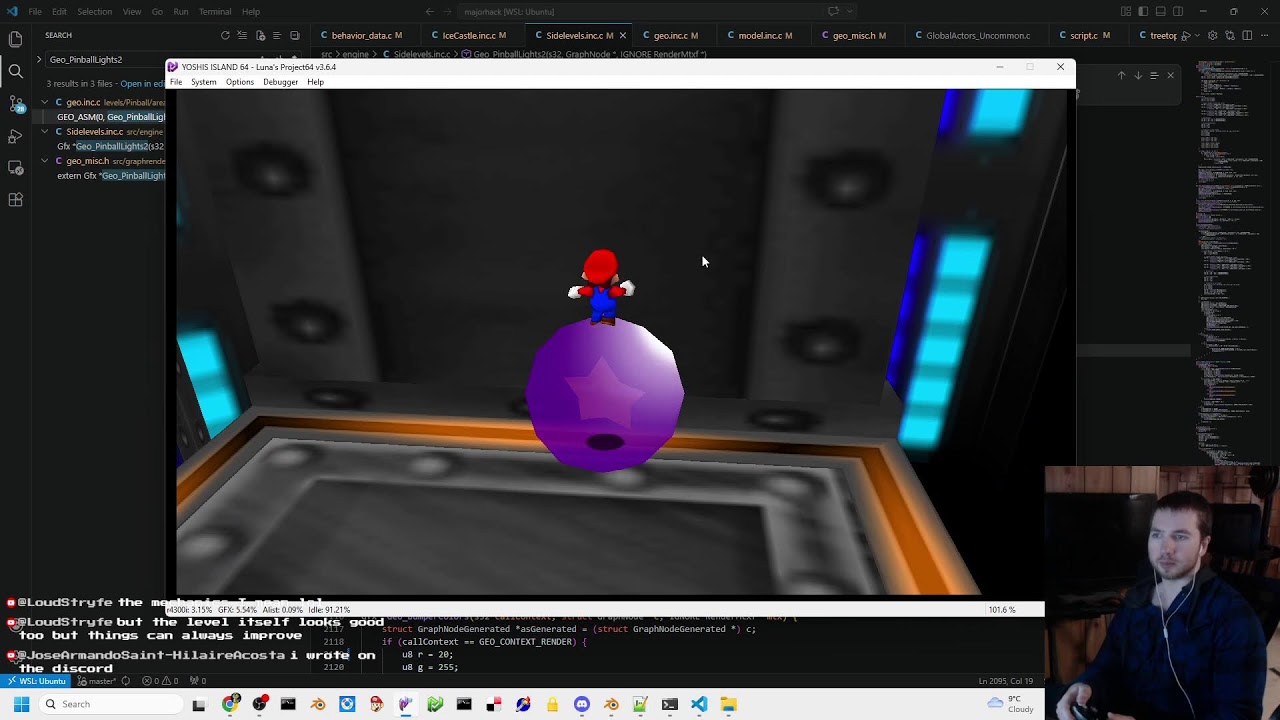Click the Open in editor link
Image resolution: width=1280 pixels, height=720 pixels.
pyautogui.click(x=142, y=84)
